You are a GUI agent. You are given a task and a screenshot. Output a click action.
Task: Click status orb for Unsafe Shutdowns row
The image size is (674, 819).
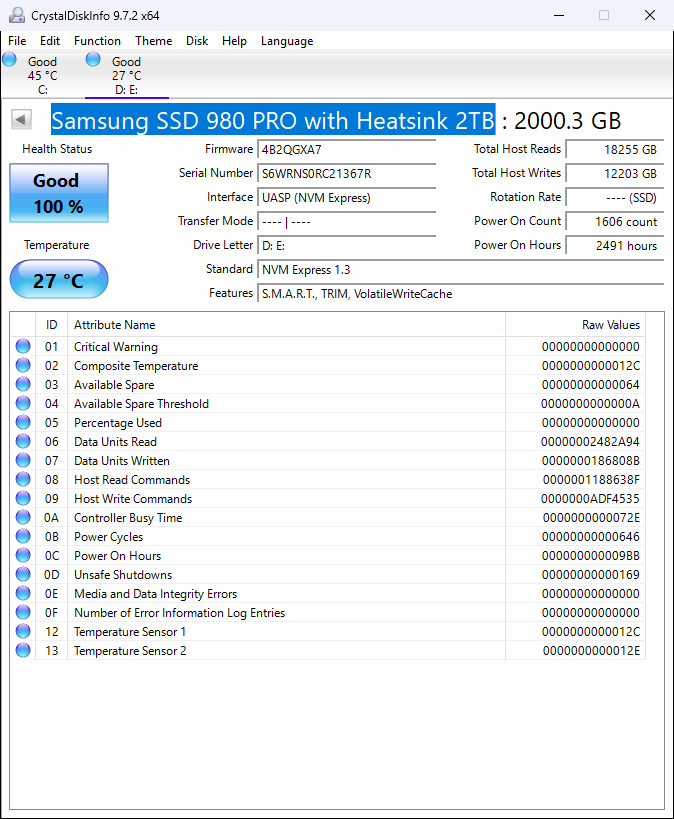23,574
